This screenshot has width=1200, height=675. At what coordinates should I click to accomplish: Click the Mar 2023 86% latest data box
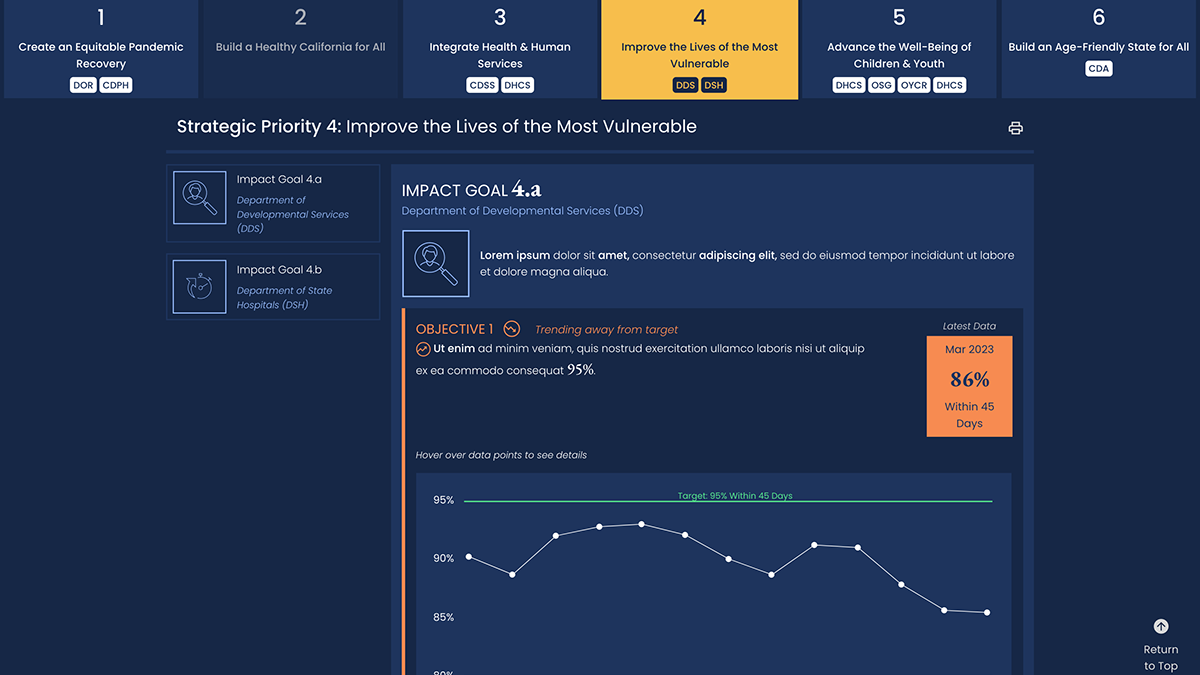click(x=969, y=386)
